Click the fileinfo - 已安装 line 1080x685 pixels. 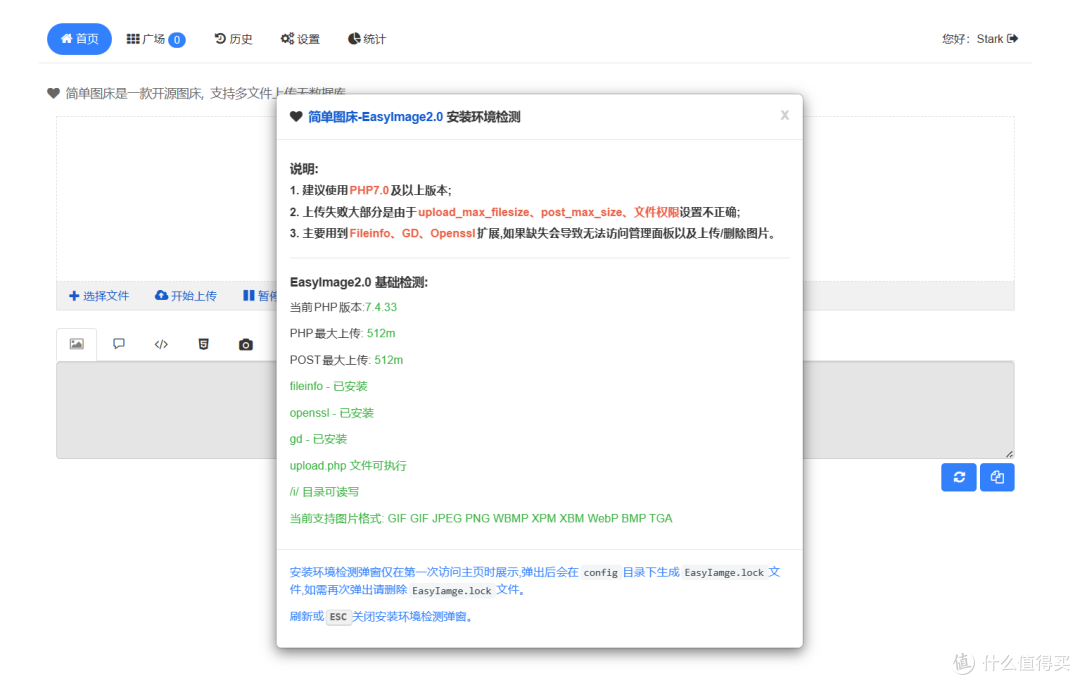pos(329,387)
